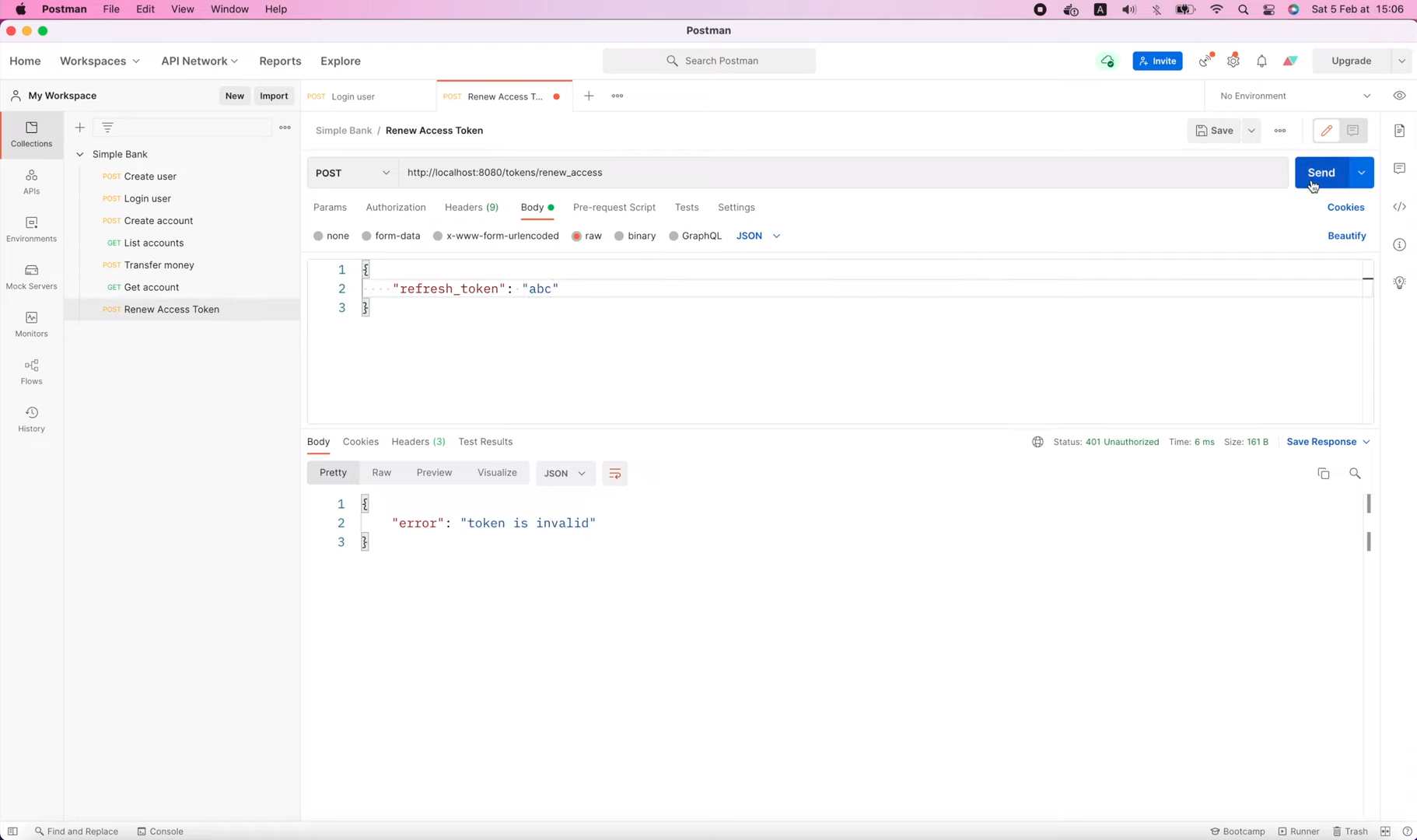Click the plus icon to create a collection
This screenshot has height=840, width=1417.
[79, 128]
